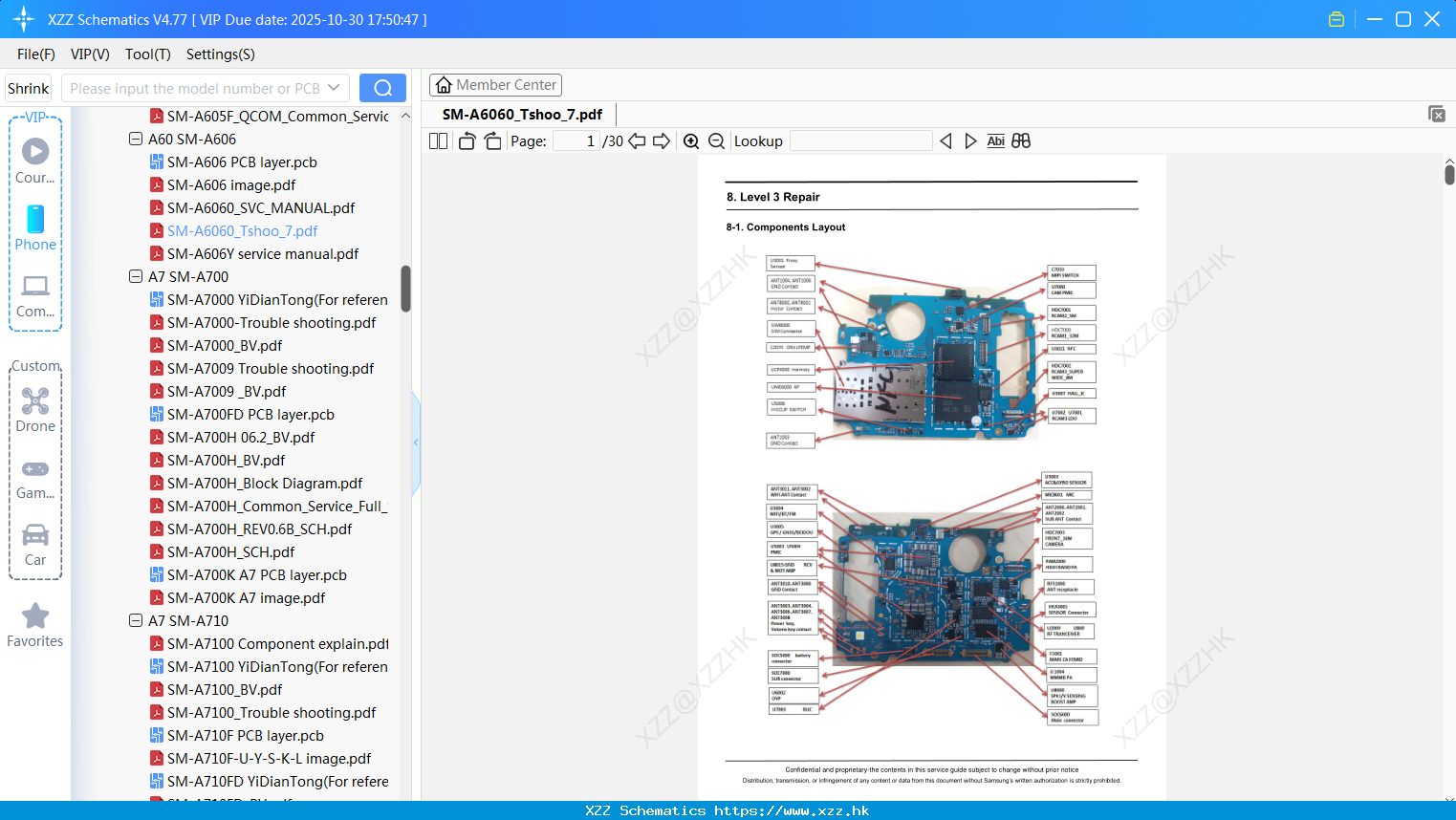The width and height of the screenshot is (1456, 820).
Task: Open SM-A606 image.pdf
Action: (x=231, y=185)
